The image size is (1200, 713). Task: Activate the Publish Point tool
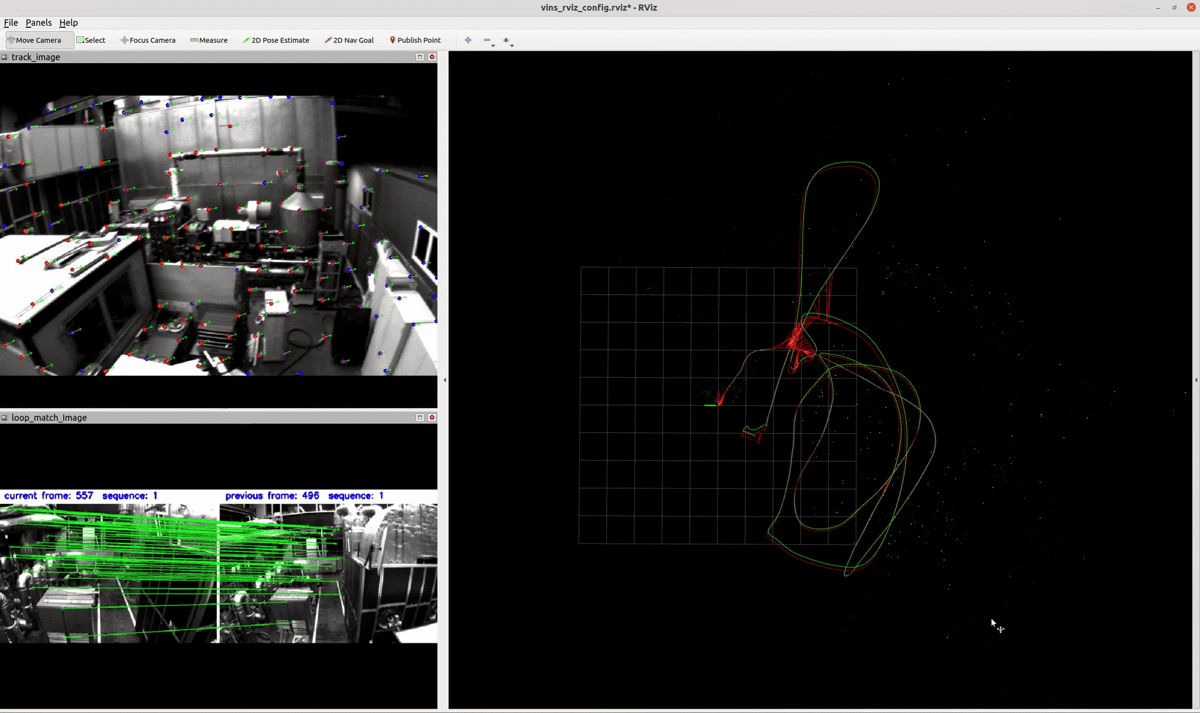tap(415, 40)
